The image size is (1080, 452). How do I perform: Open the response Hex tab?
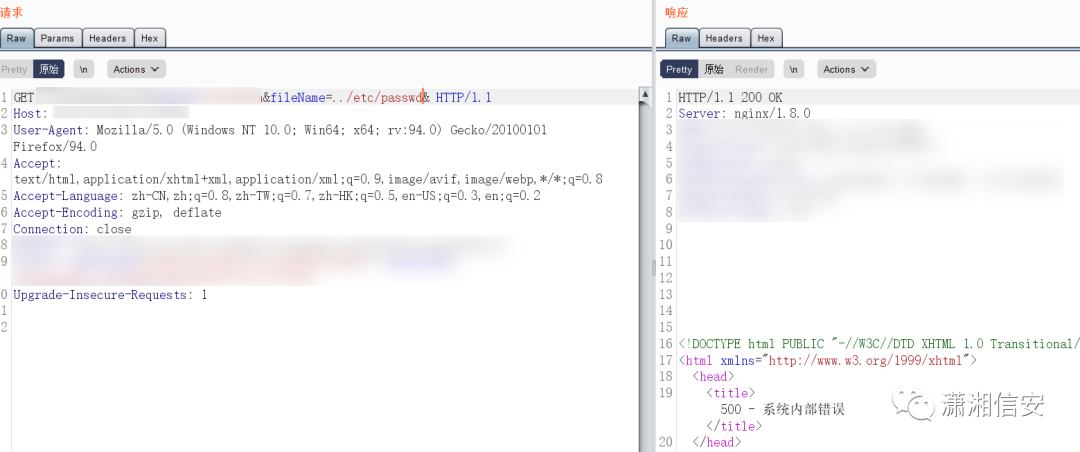tap(766, 39)
